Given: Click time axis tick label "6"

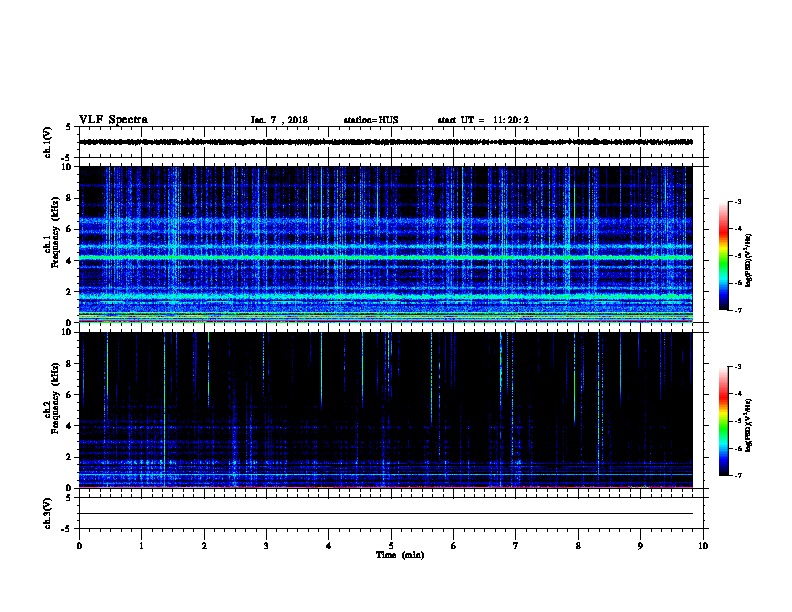Looking at the screenshot, I should [x=454, y=545].
